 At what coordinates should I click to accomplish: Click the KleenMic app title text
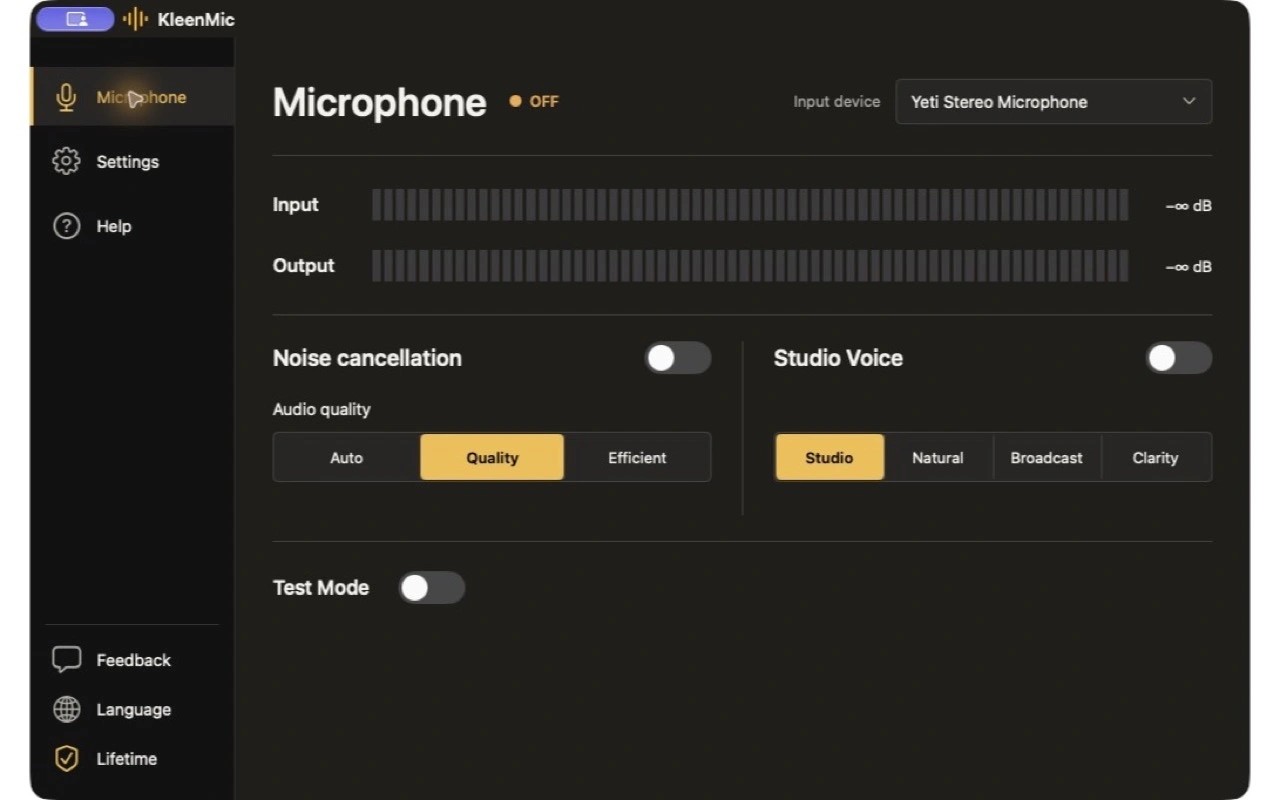pos(196,19)
